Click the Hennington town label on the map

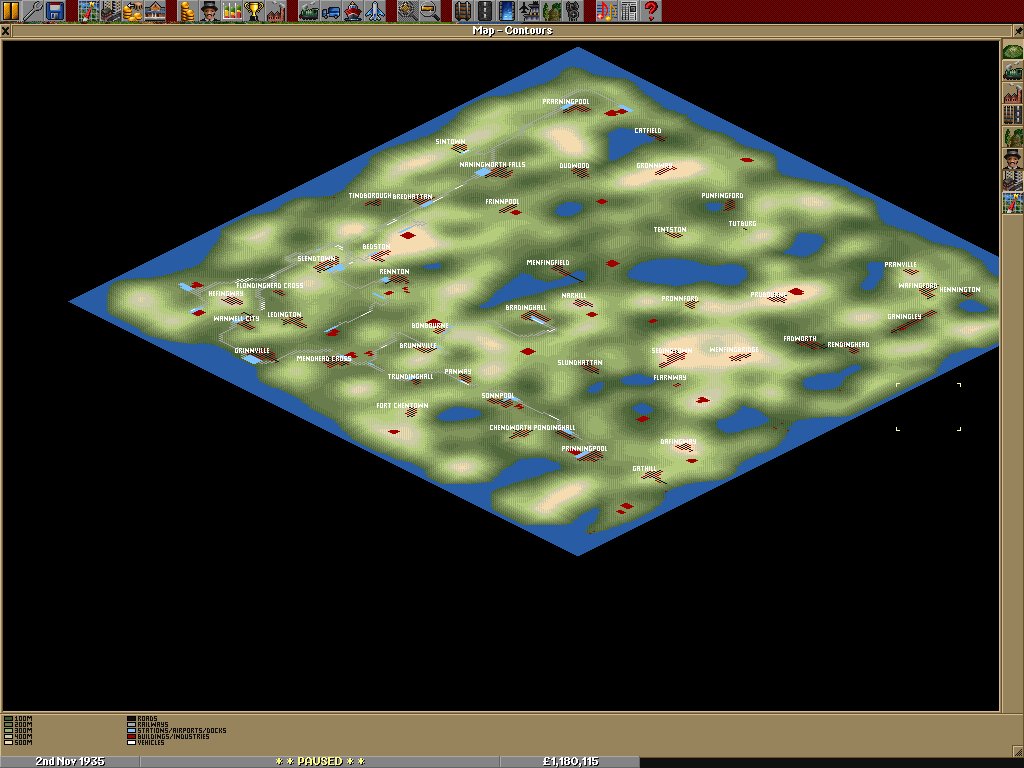[x=960, y=289]
